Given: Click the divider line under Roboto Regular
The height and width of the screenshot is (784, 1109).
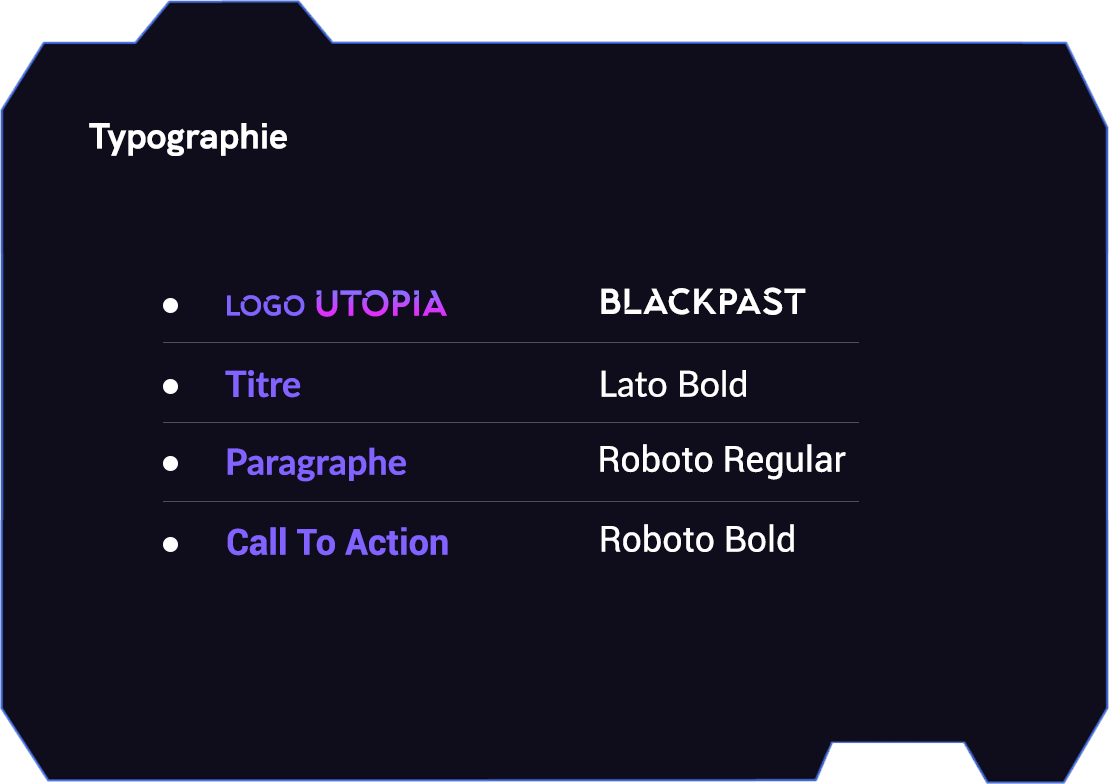Looking at the screenshot, I should click(510, 502).
